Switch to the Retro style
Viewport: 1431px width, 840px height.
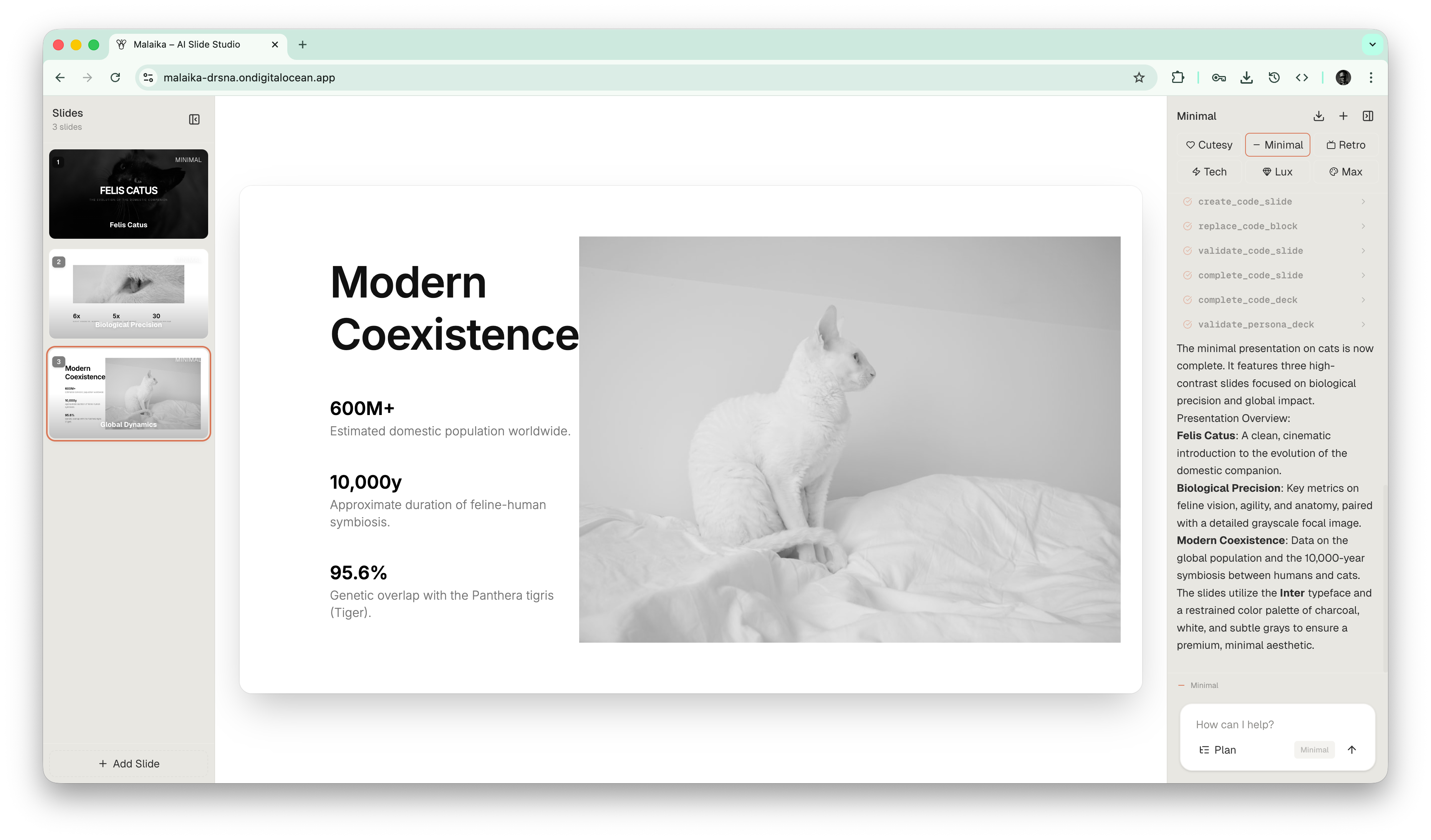tap(1345, 145)
